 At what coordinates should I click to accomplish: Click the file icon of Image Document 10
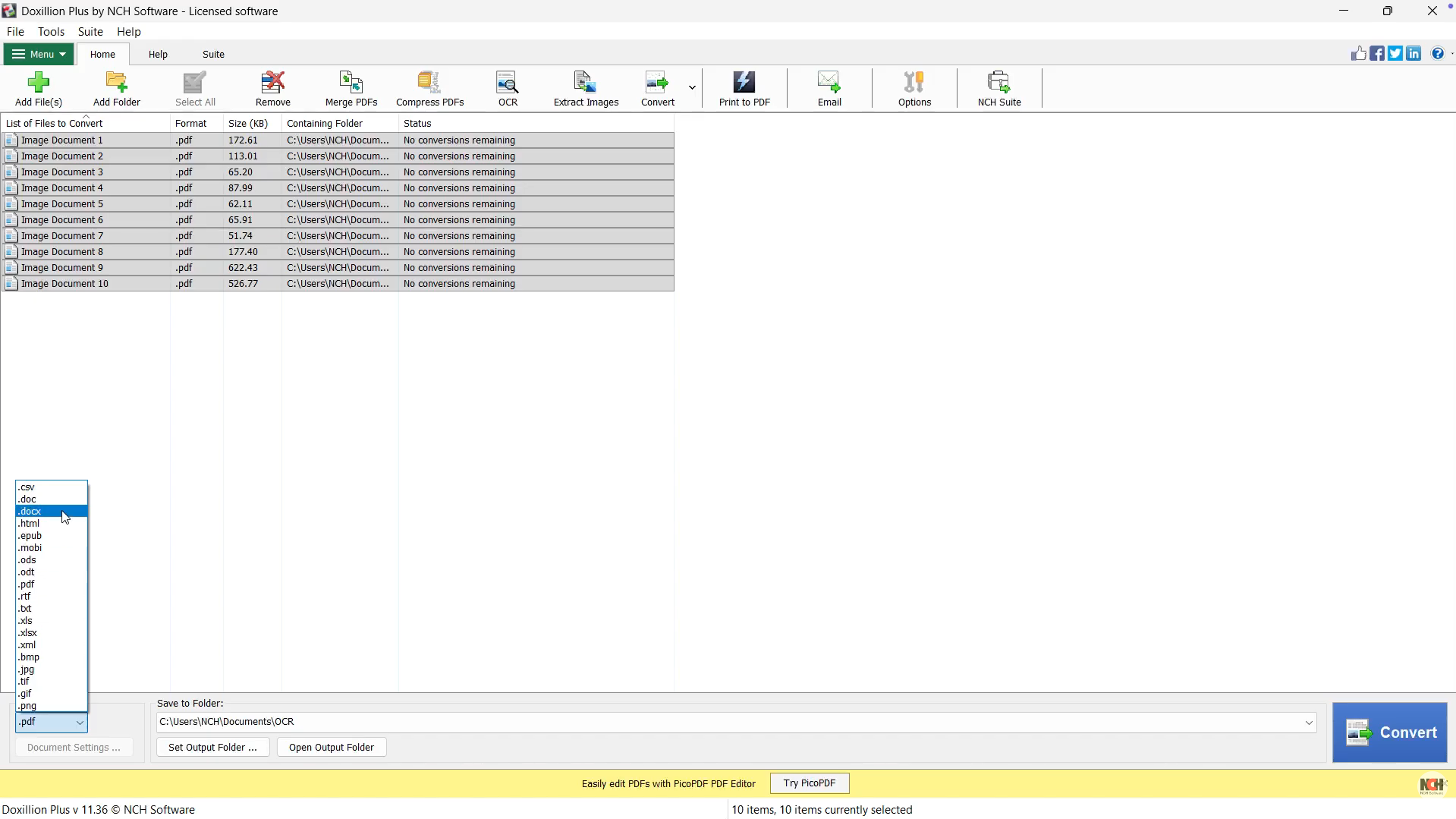[x=11, y=284]
